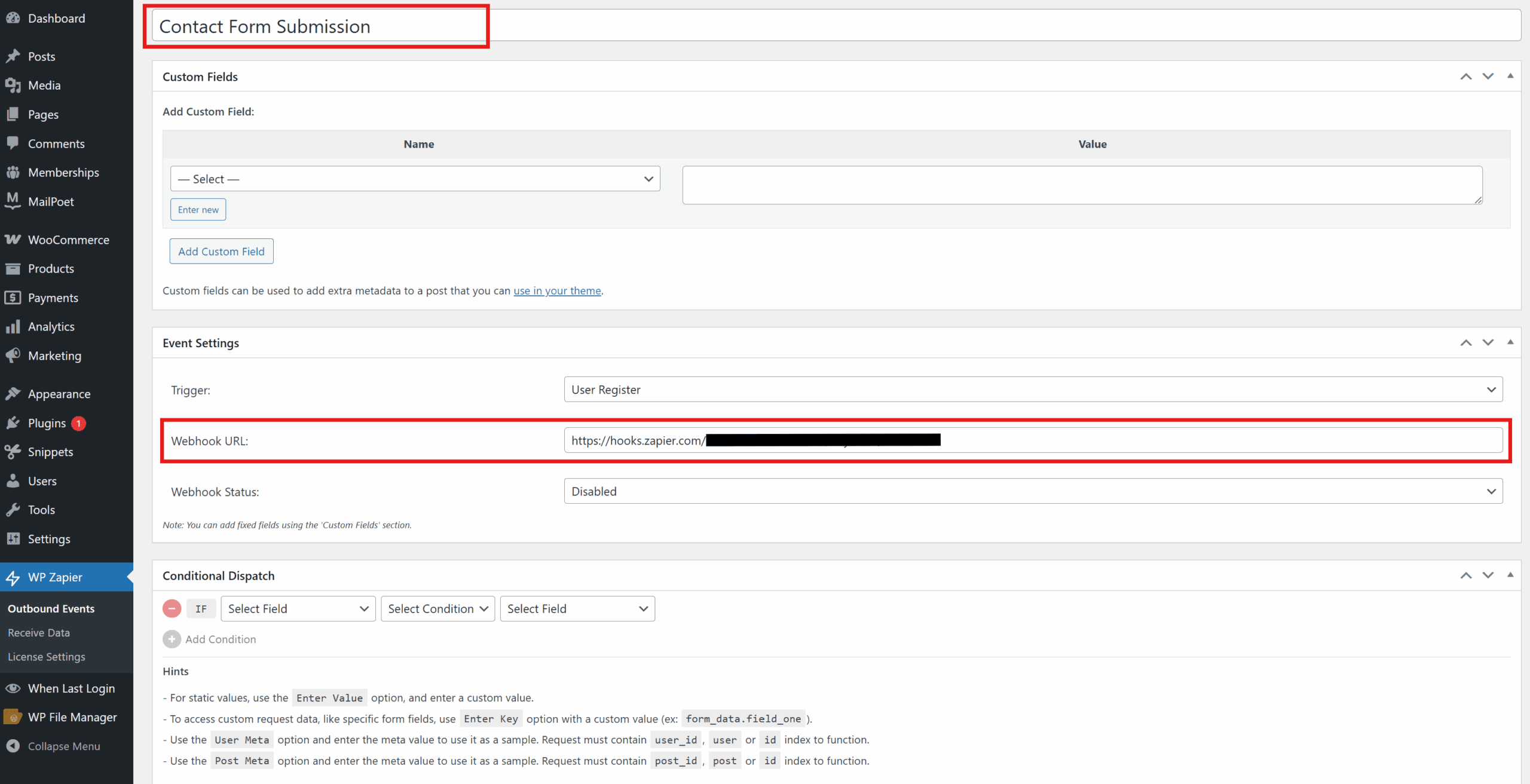This screenshot has width=1530, height=784.
Task: Toggle Custom Fields panel collapse triangle
Action: (x=1510, y=76)
